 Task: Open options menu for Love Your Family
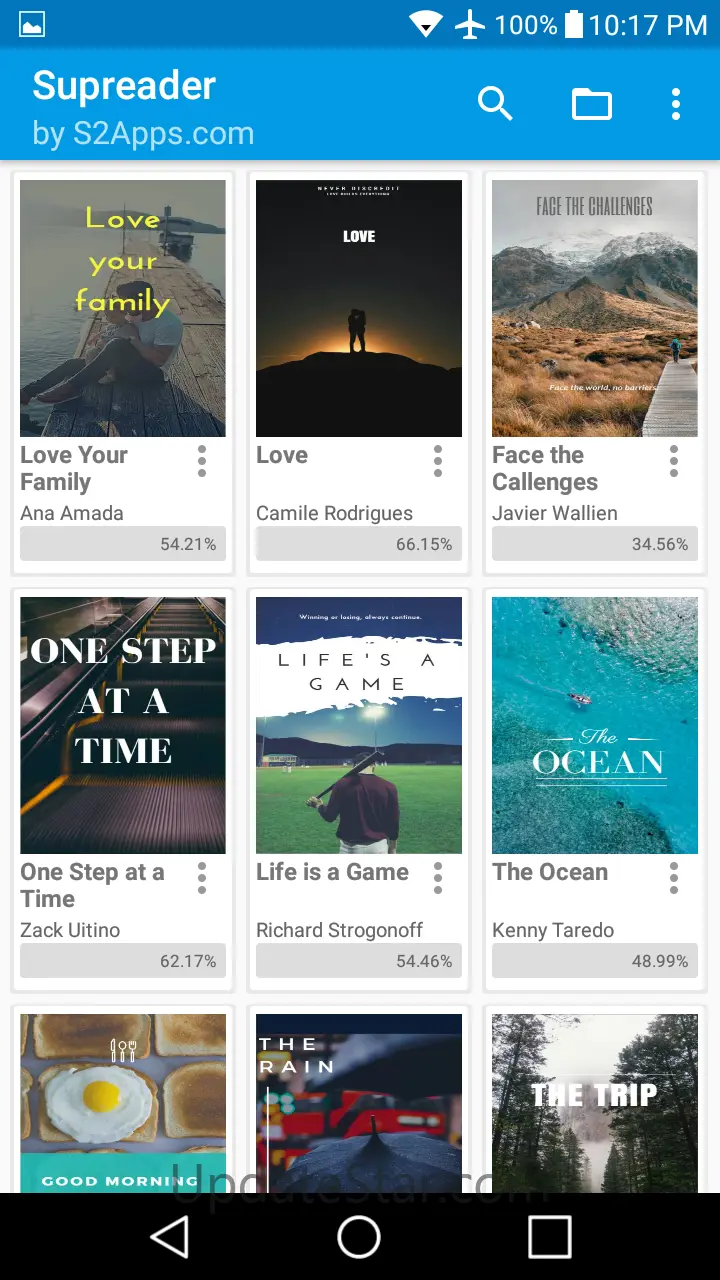[202, 461]
